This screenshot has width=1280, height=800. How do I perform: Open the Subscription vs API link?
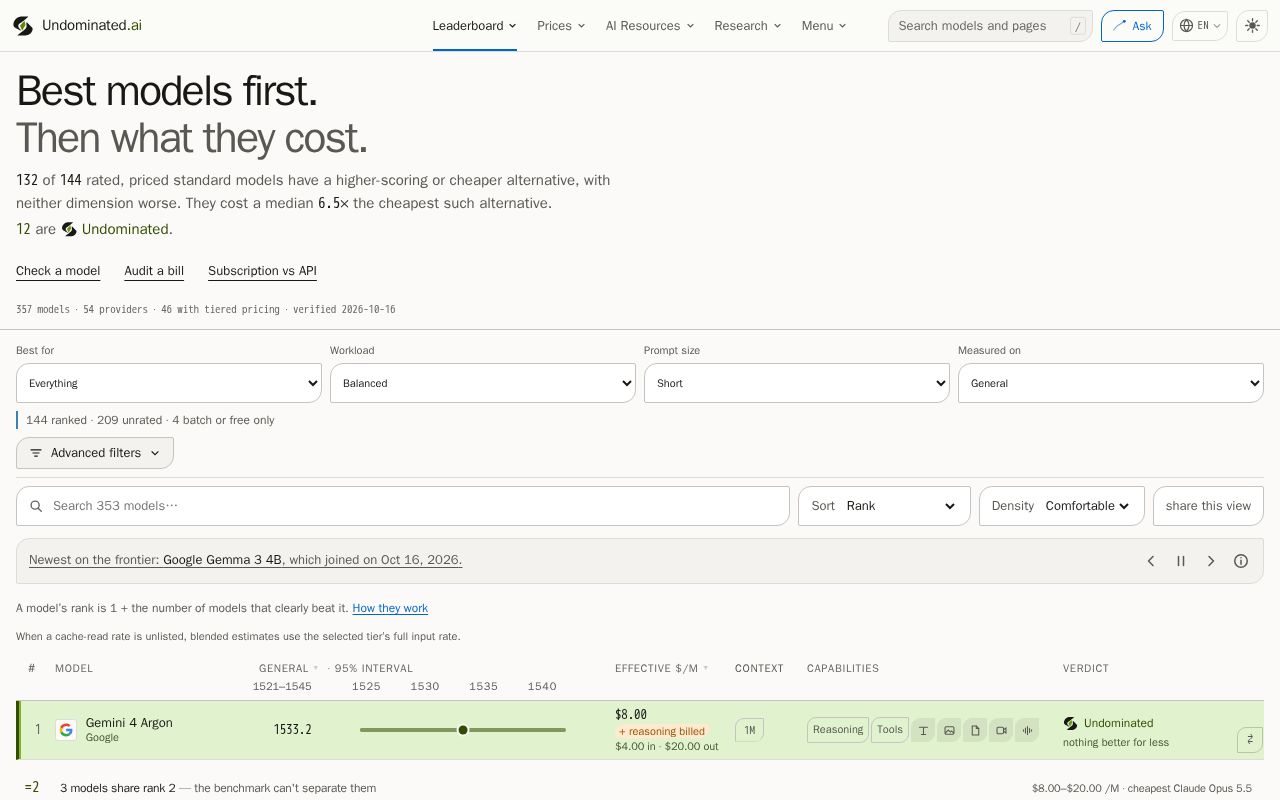click(262, 271)
